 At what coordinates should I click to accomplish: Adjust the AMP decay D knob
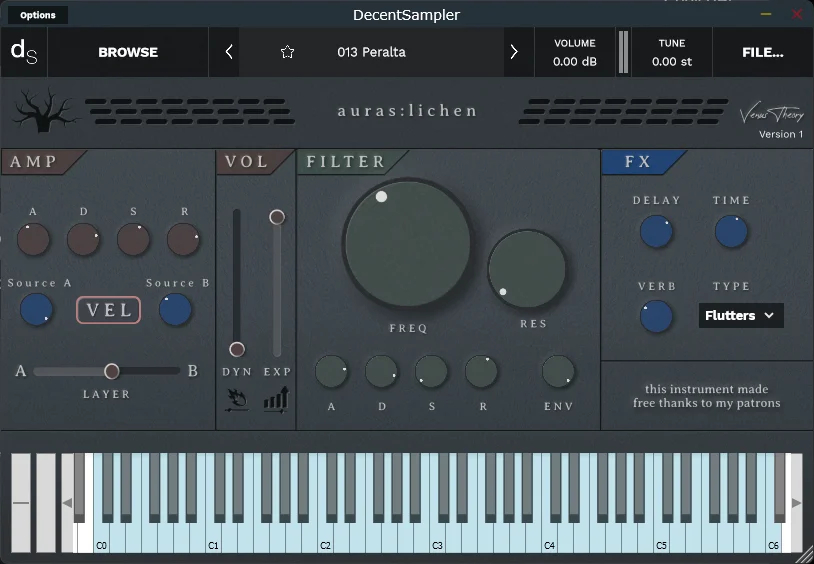tap(83, 239)
